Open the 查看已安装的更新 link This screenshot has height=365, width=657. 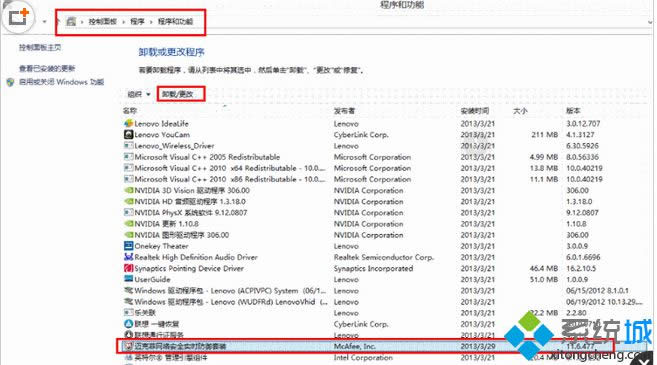pyautogui.click(x=47, y=68)
